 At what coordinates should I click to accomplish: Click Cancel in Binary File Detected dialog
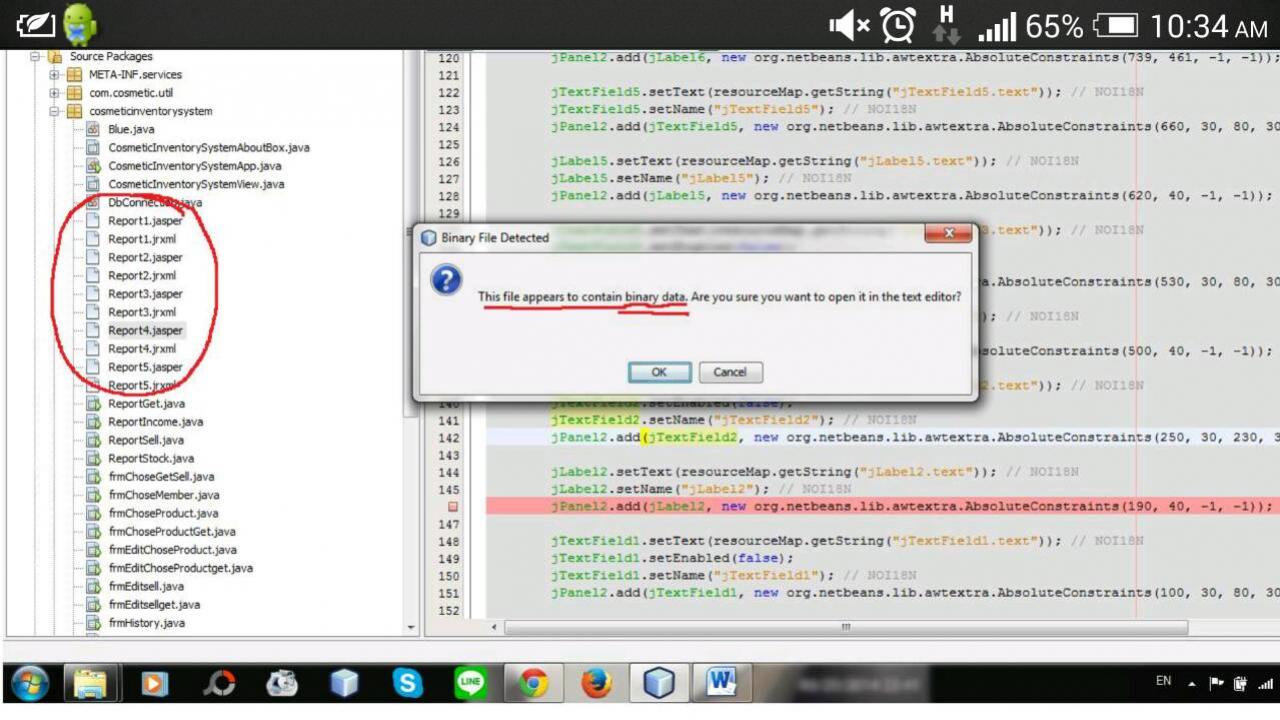coord(730,372)
